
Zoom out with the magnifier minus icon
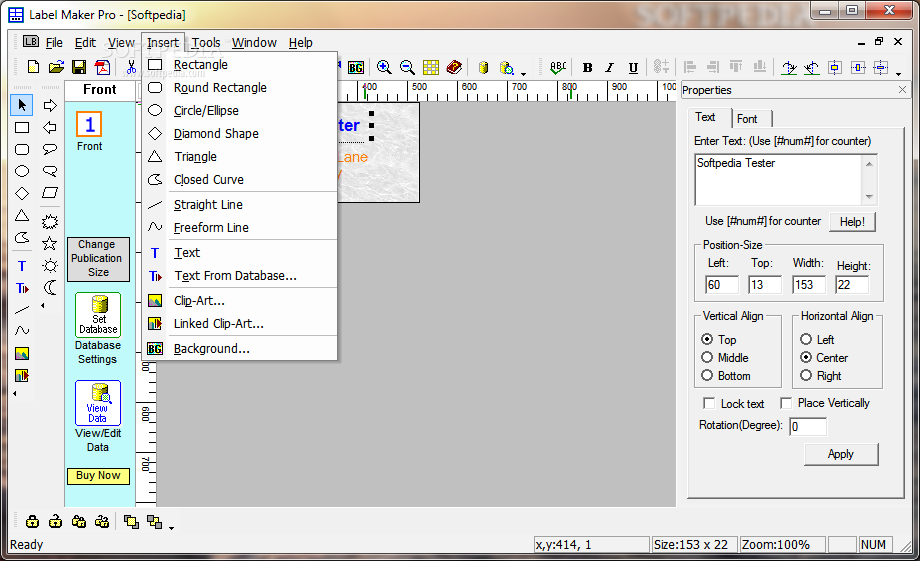[407, 67]
